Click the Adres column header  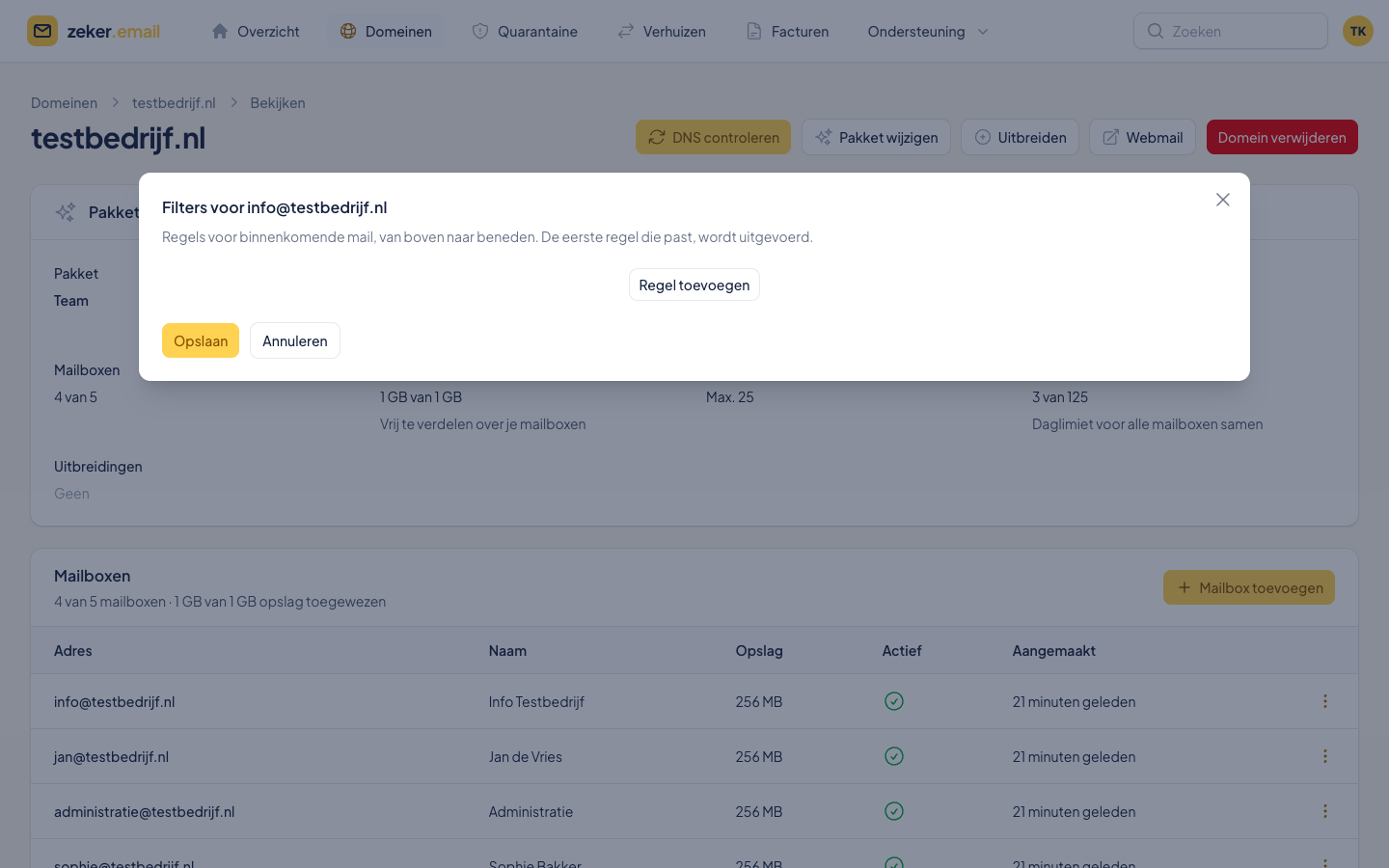(x=73, y=650)
